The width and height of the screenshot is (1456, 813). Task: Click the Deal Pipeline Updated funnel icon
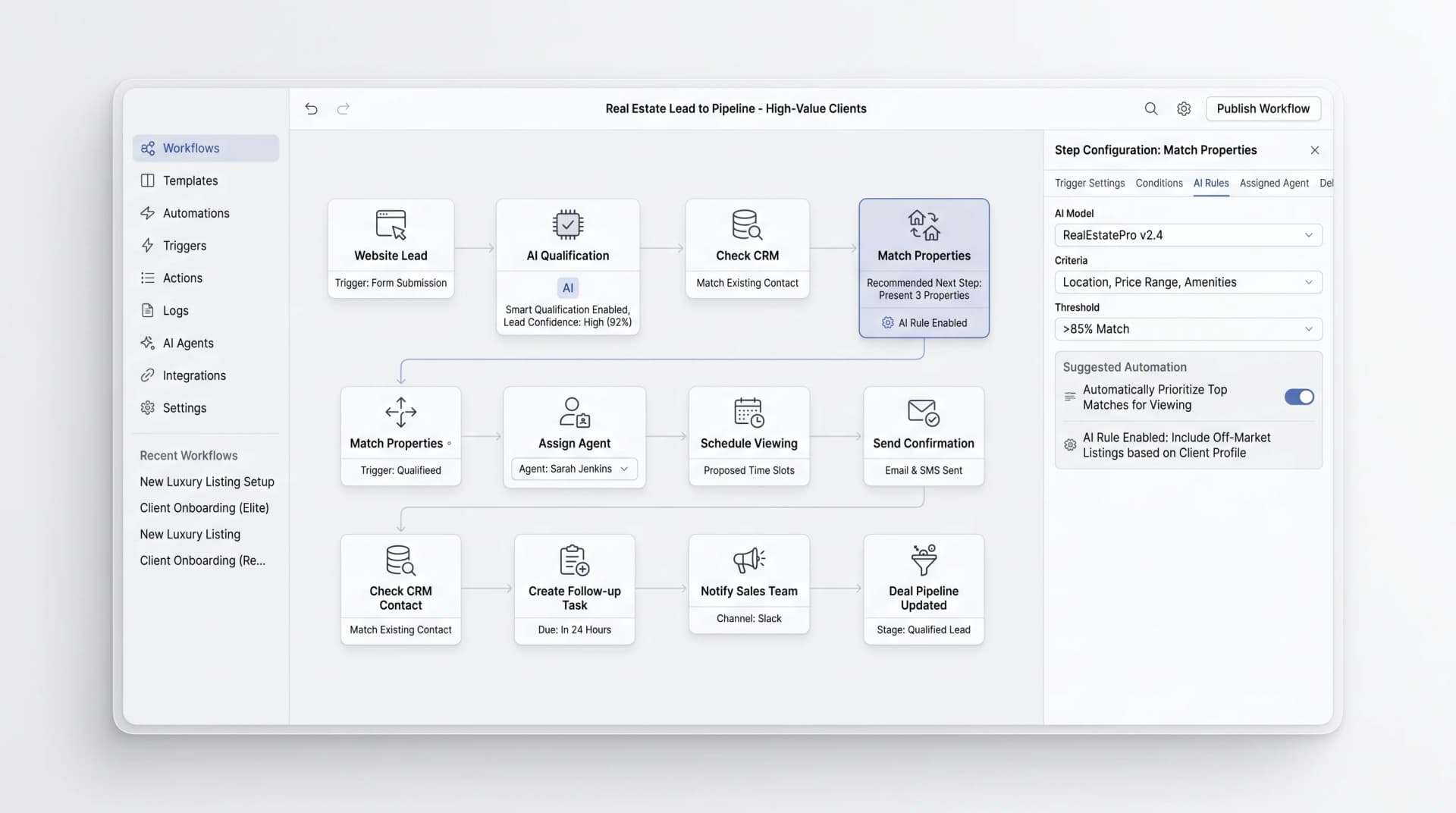tap(924, 560)
